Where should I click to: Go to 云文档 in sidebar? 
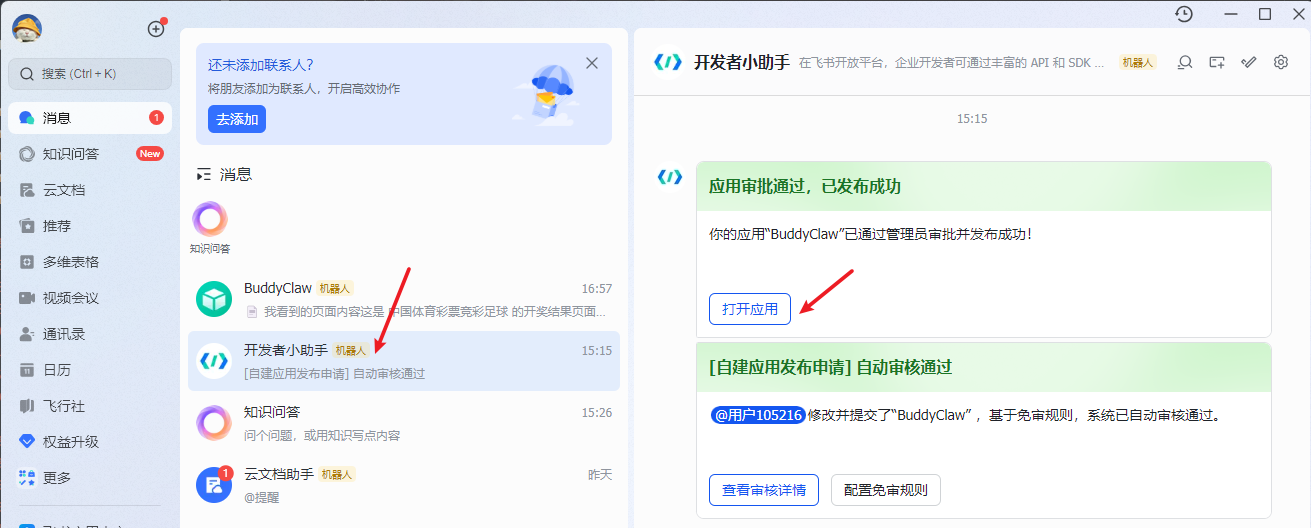pos(90,190)
